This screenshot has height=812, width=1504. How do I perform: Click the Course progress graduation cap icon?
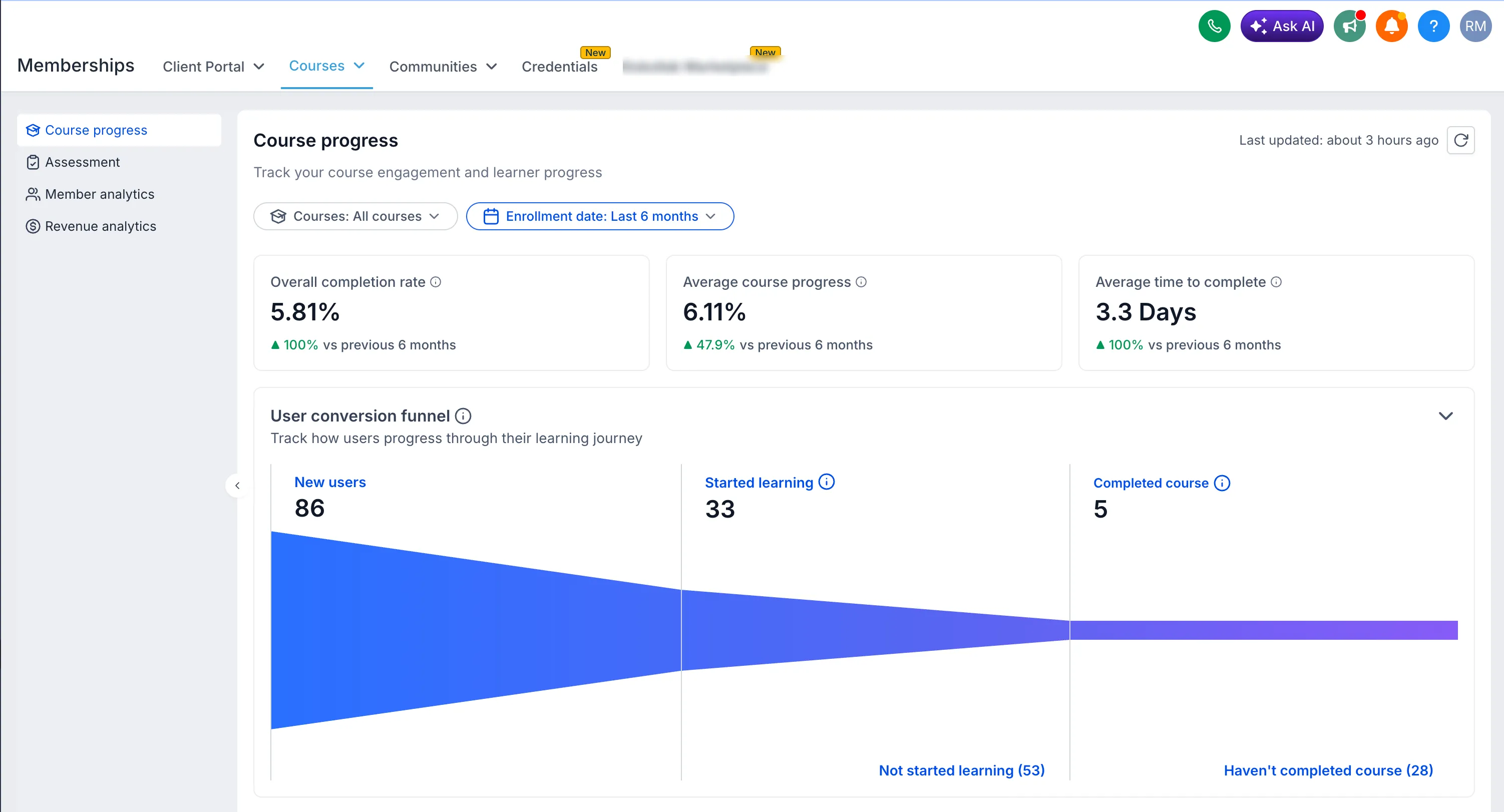tap(33, 130)
